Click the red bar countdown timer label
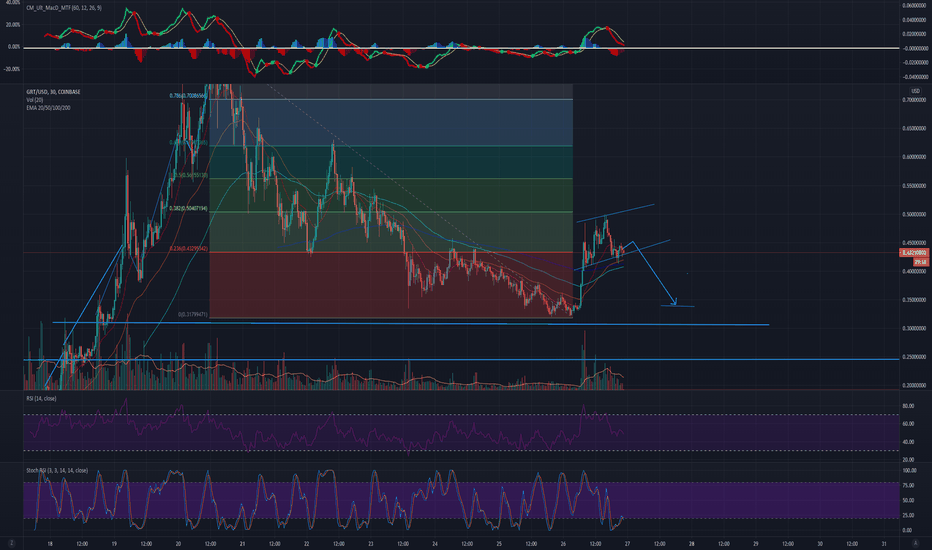This screenshot has width=932, height=550. (x=920, y=262)
